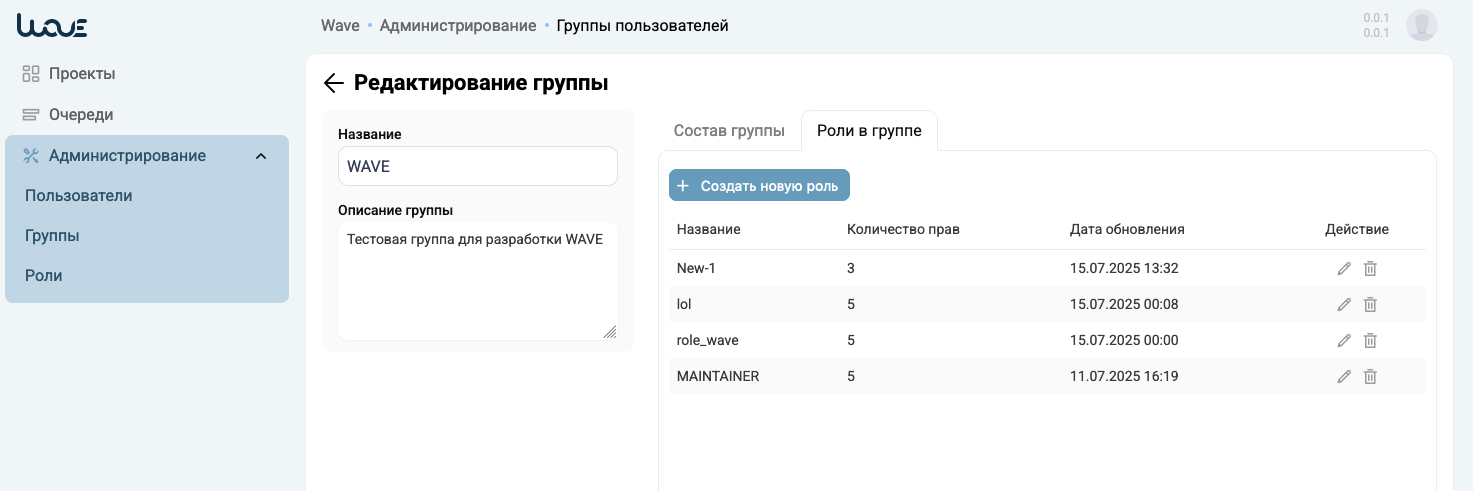Delete the New-1 role with trash icon

point(1371,268)
